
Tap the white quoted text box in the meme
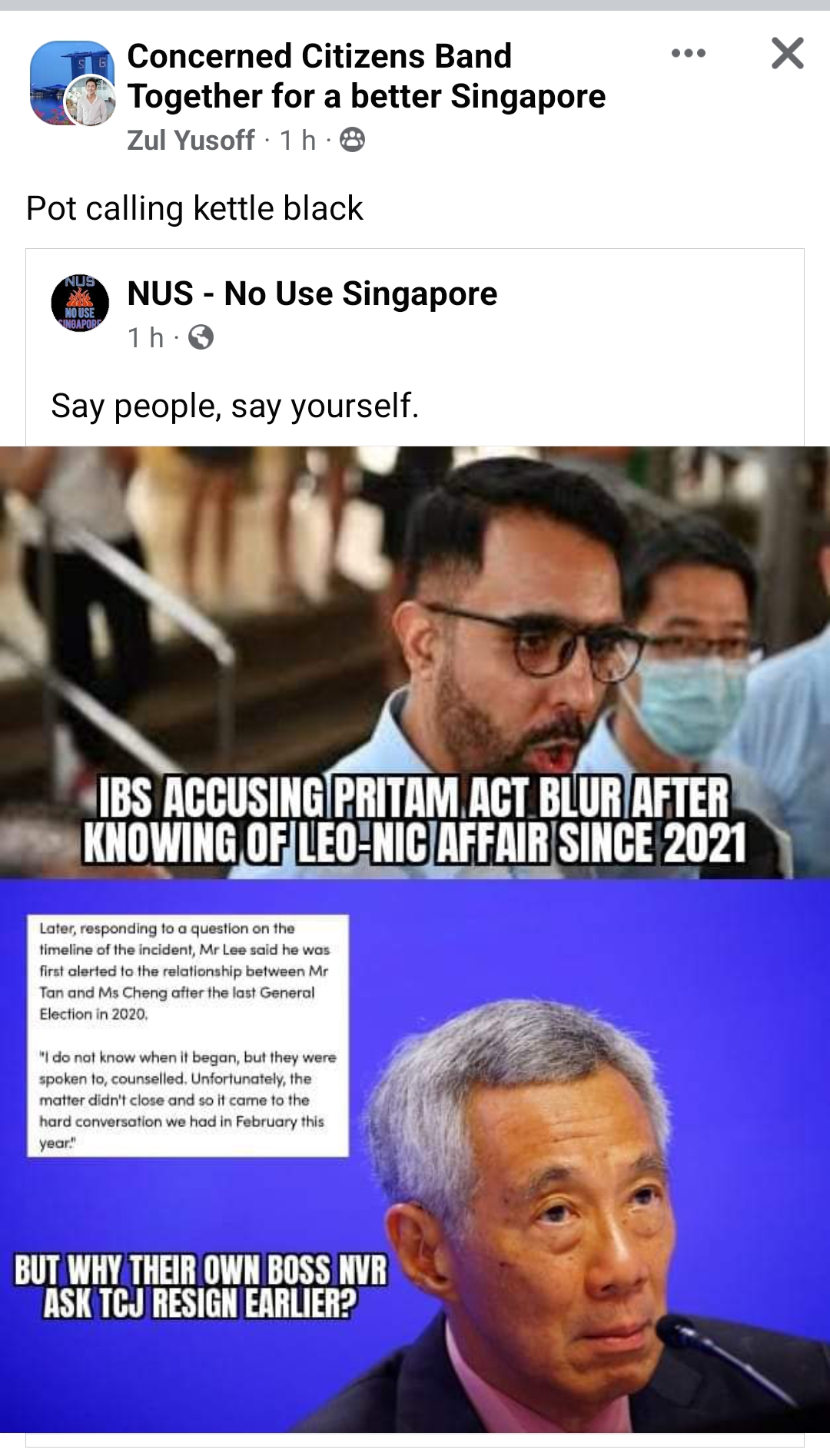(x=188, y=1035)
